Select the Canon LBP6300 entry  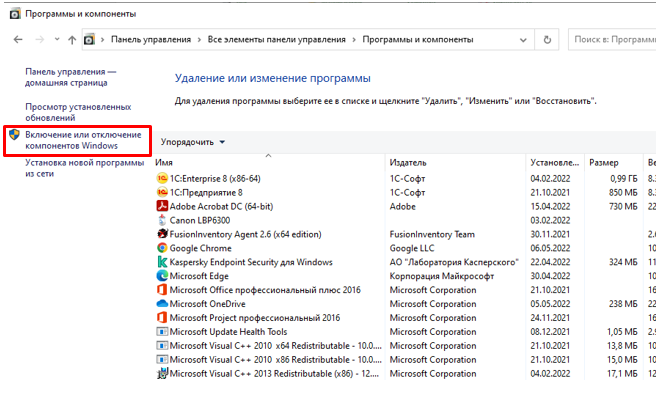[x=200, y=220]
